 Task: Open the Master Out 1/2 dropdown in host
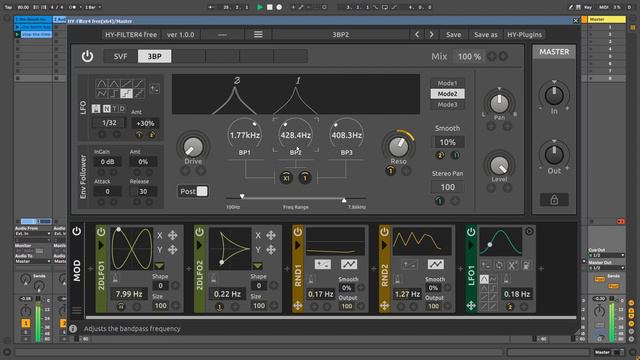[x=607, y=268]
